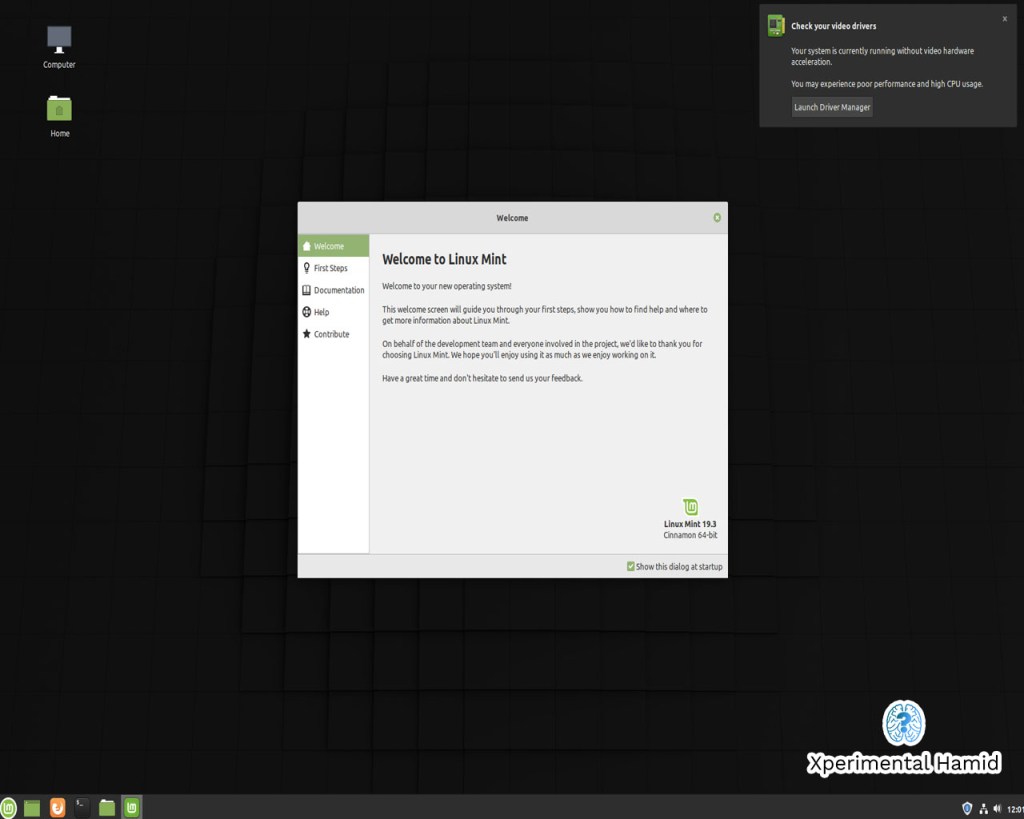1024x819 pixels.
Task: Open the Linux Mint start menu
Action: point(8,808)
